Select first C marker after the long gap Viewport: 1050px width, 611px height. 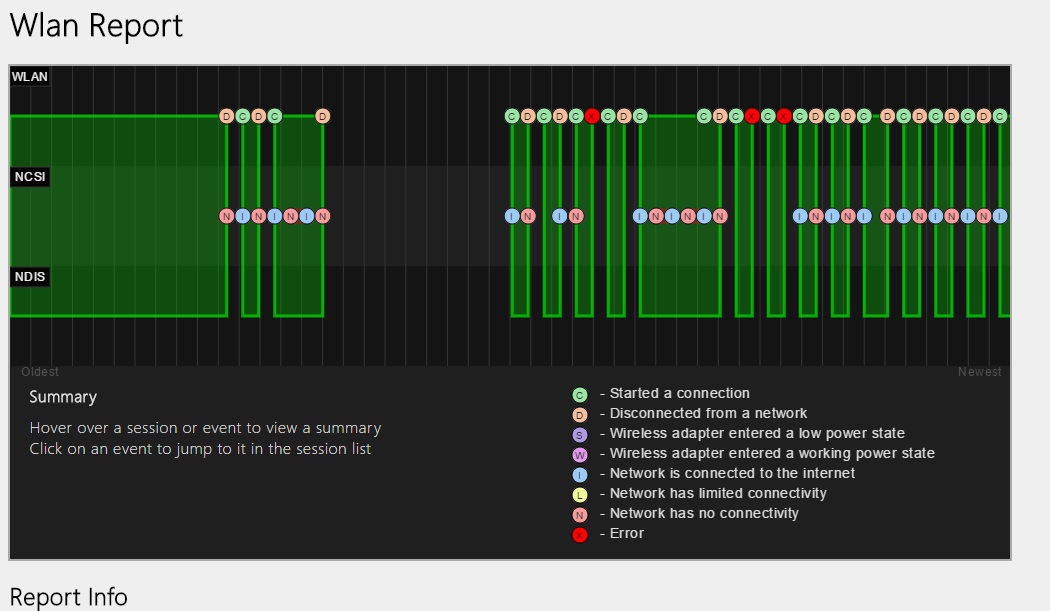click(512, 117)
